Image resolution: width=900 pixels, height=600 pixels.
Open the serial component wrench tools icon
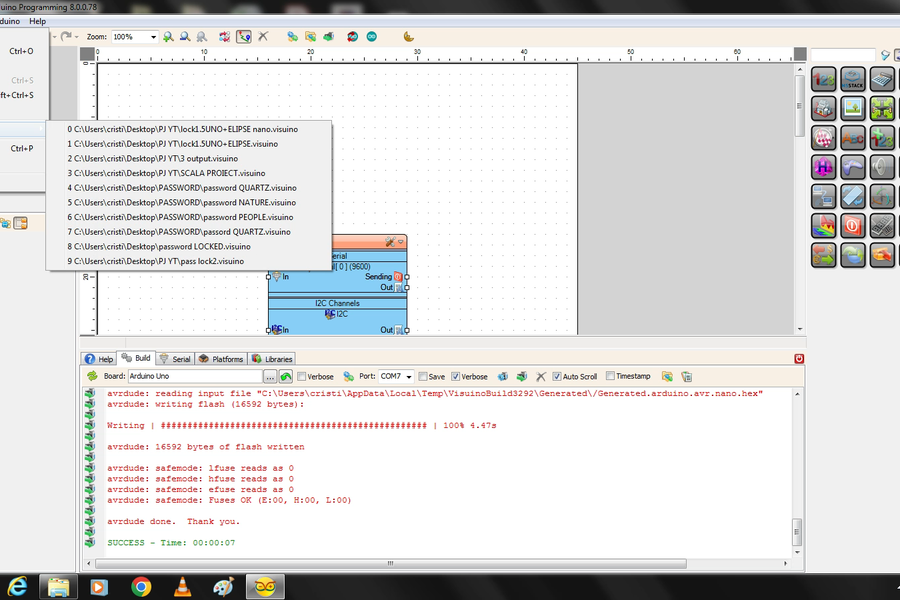pos(390,242)
